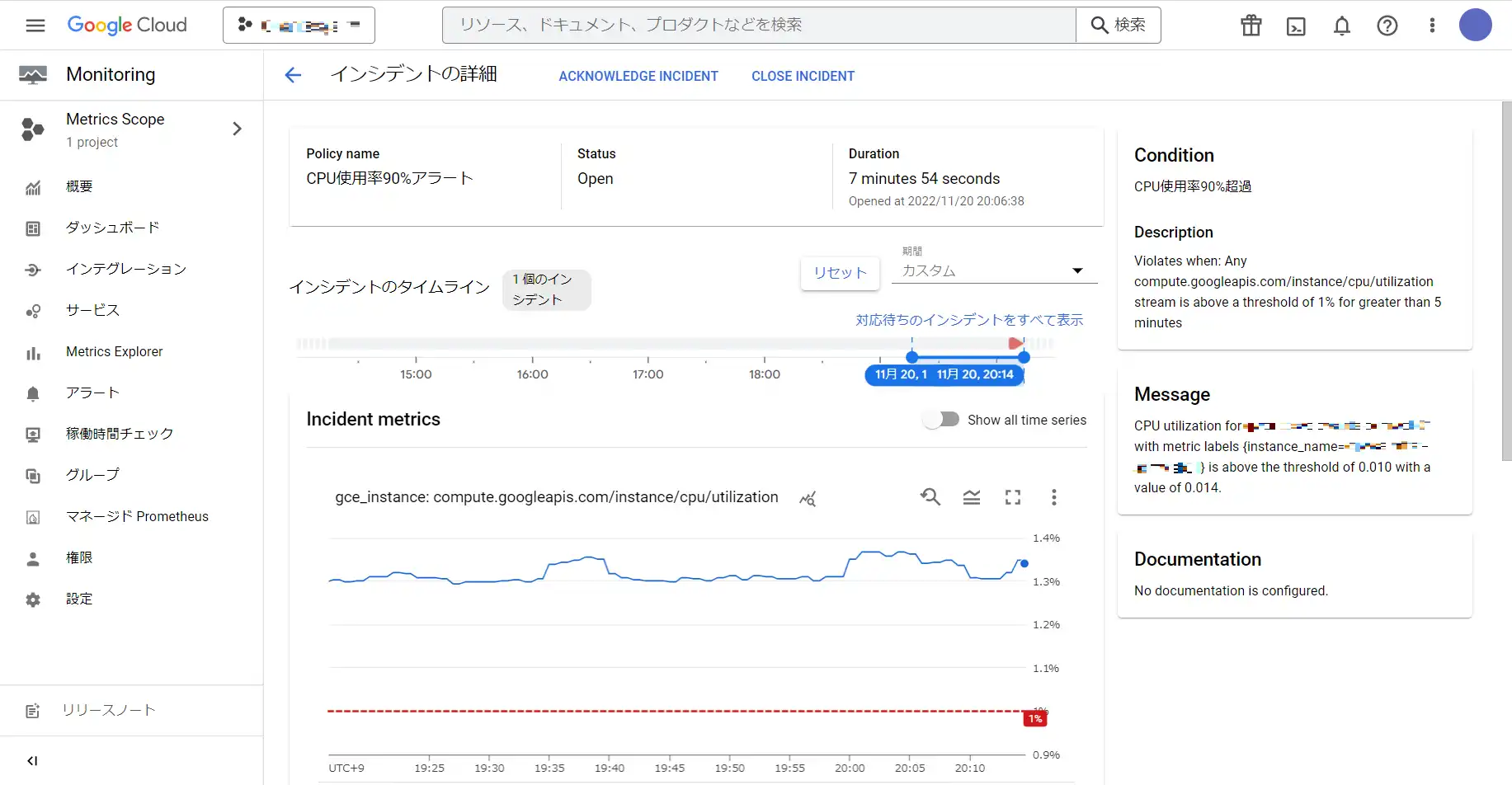
Task: Click the Metrics Scope hexagon icon
Action: 33,129
